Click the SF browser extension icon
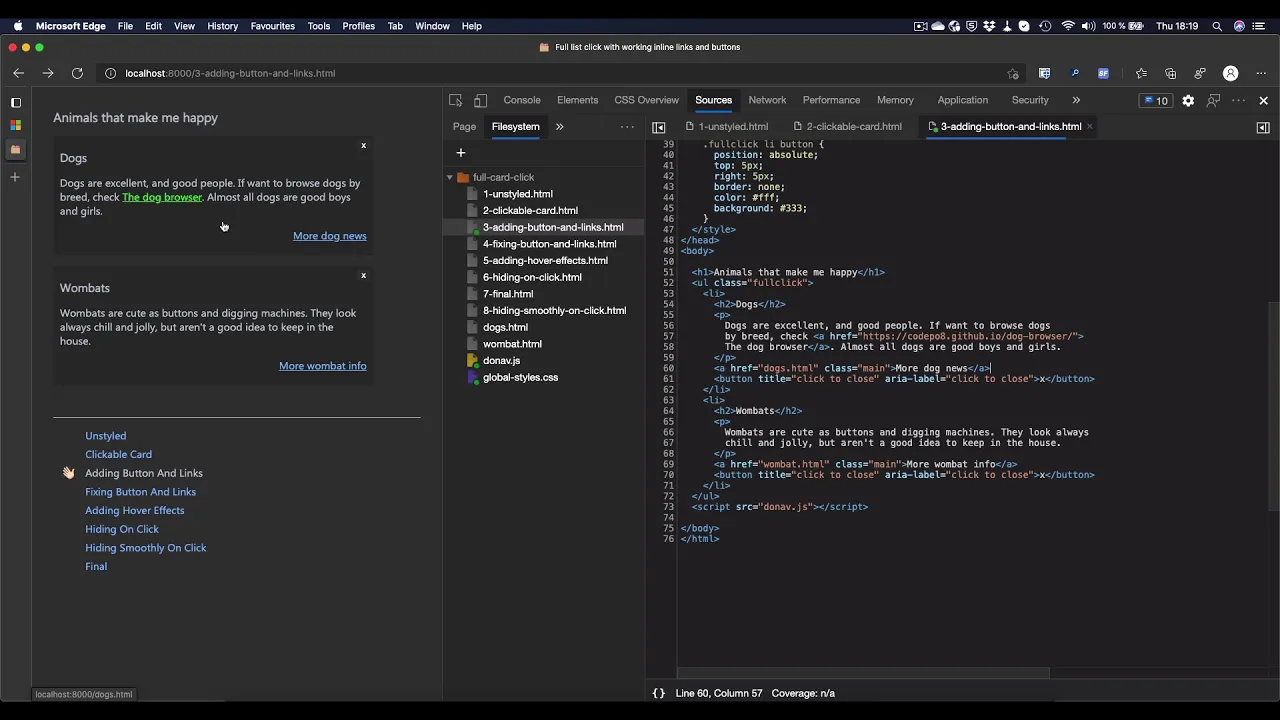The width and height of the screenshot is (1280, 720). pyautogui.click(x=1103, y=73)
